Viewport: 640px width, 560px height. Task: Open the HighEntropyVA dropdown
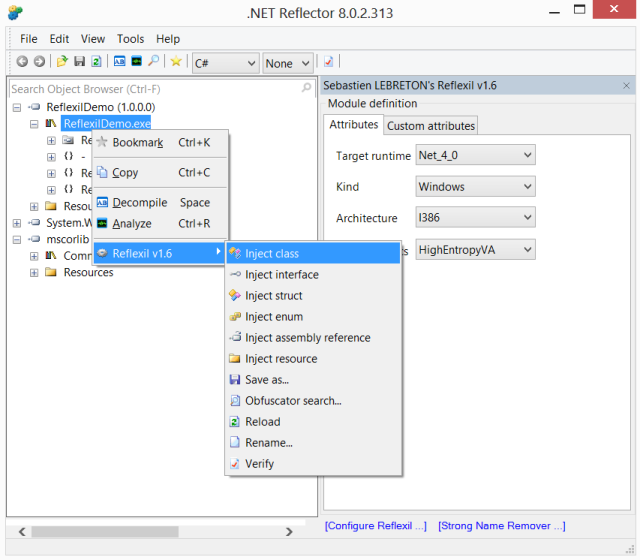pyautogui.click(x=476, y=249)
